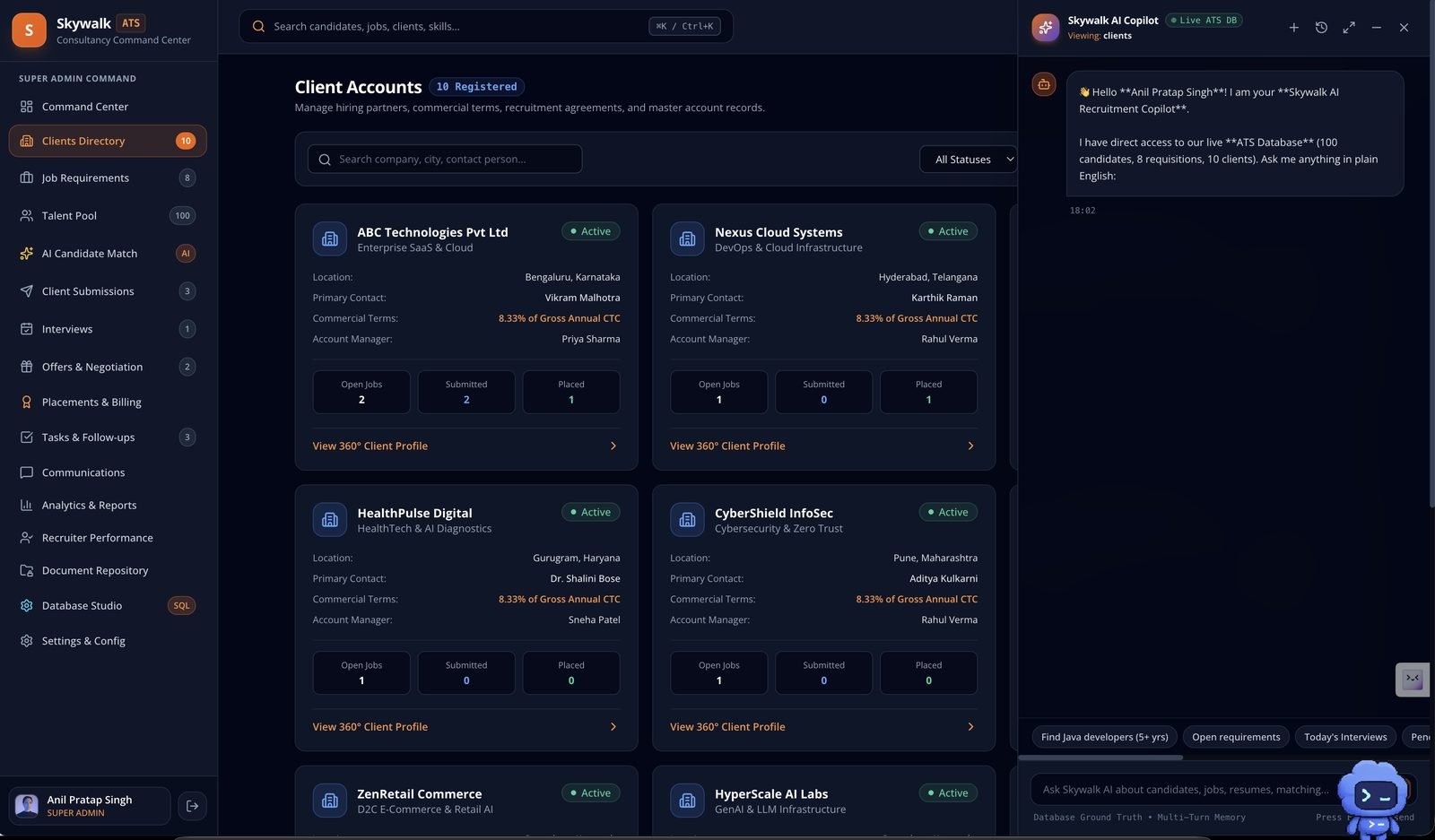
Task: Open Copilot chat history clock icon
Action: 1321,28
